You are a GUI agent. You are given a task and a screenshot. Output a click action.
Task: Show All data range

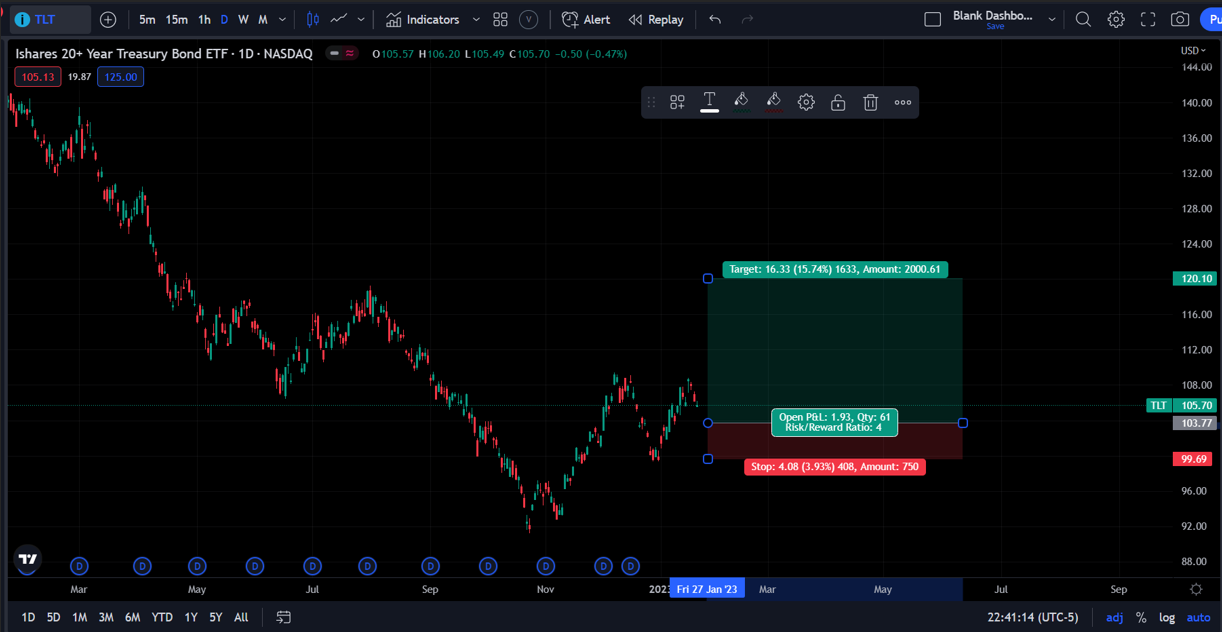pyautogui.click(x=241, y=617)
